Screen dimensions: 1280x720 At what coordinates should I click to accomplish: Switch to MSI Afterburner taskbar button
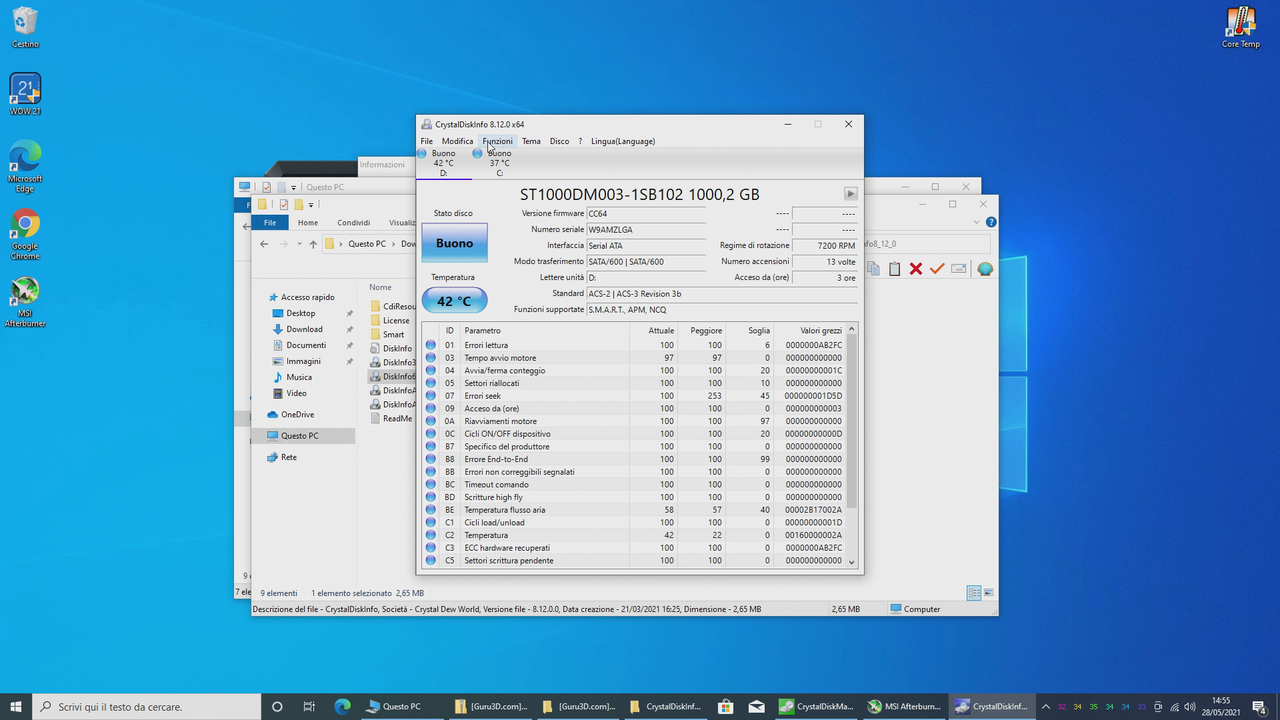(x=904, y=706)
